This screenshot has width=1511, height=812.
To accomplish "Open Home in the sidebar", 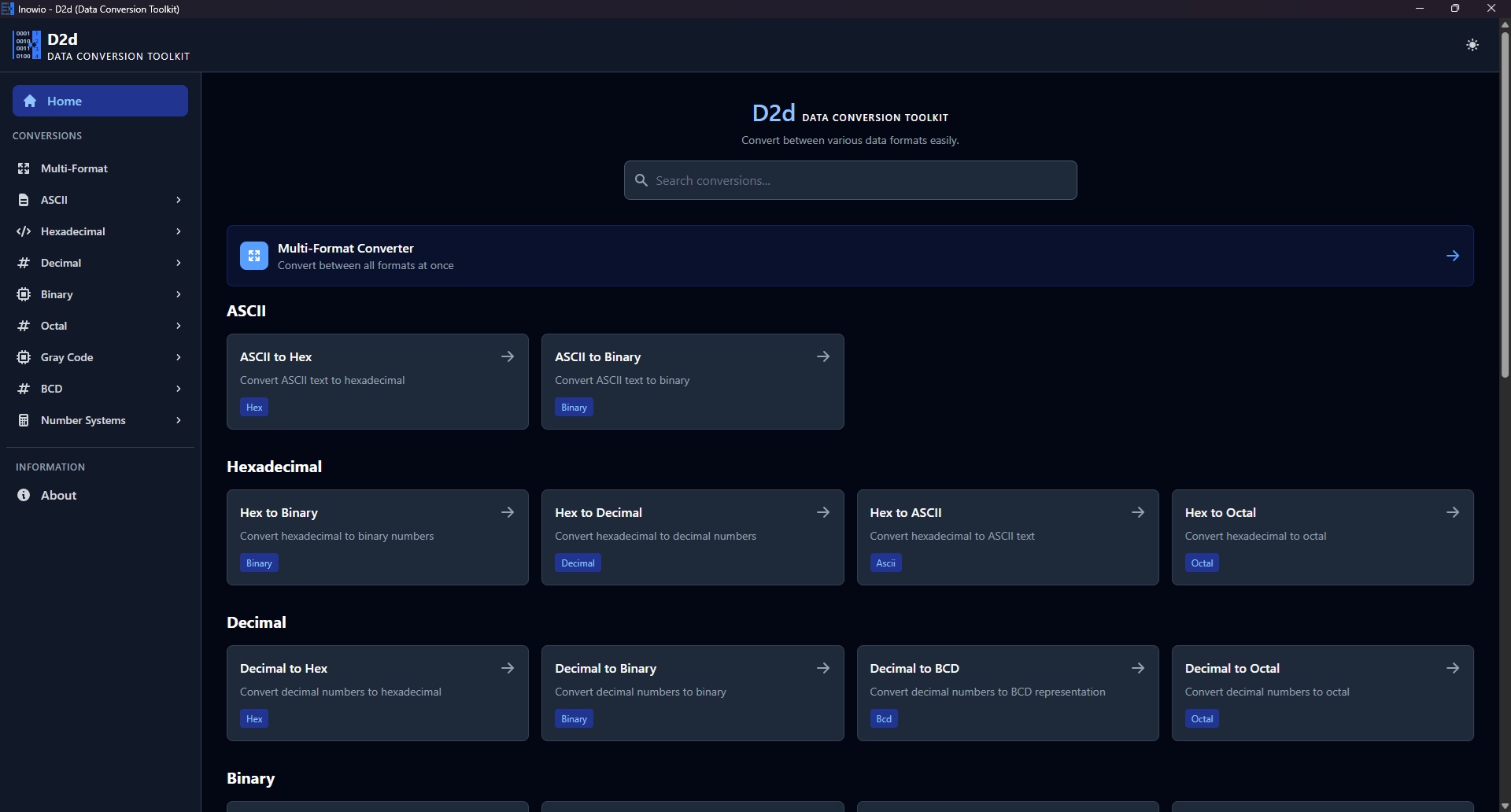I will [x=100, y=101].
